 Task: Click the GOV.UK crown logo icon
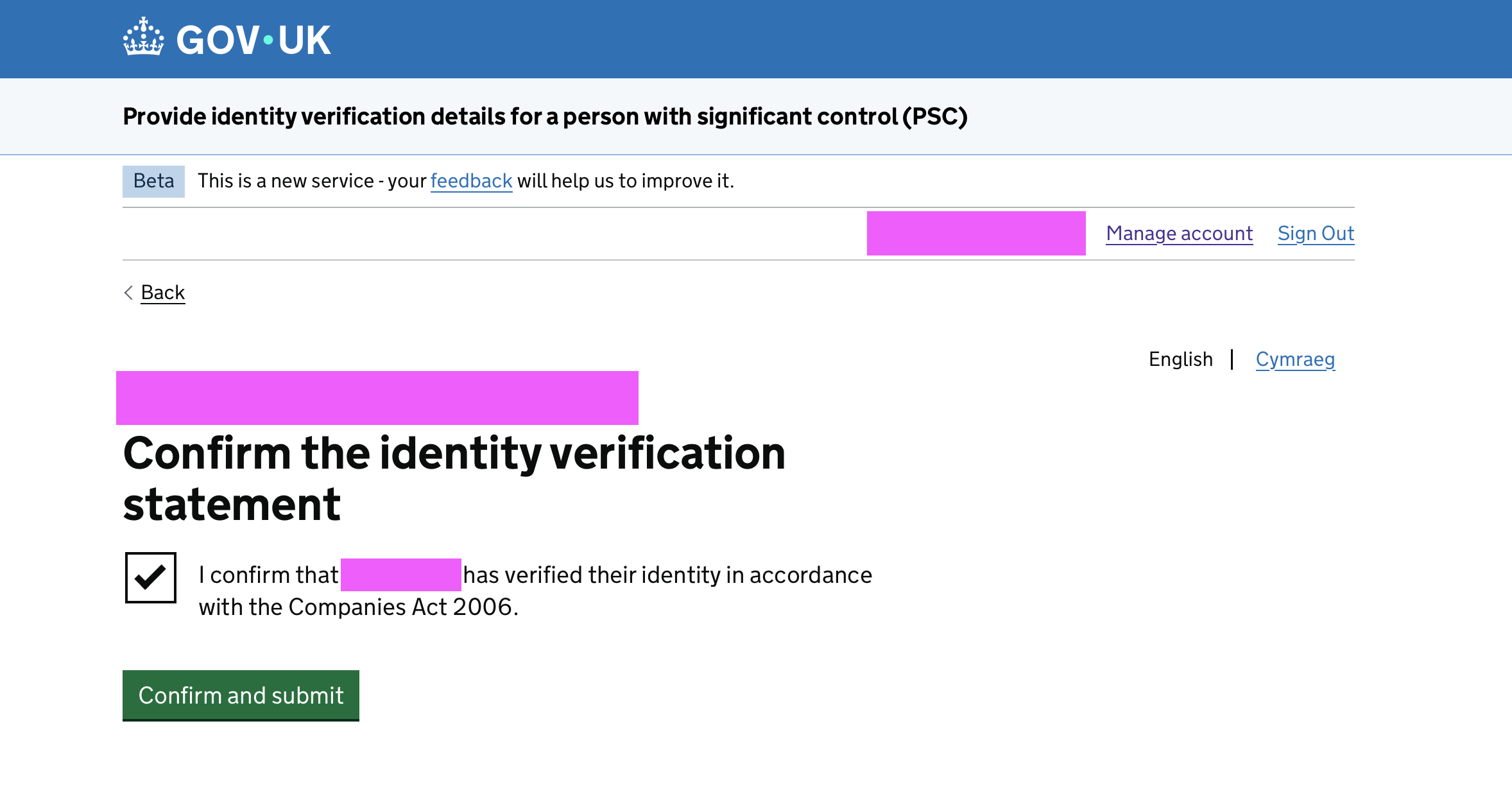pos(144,37)
